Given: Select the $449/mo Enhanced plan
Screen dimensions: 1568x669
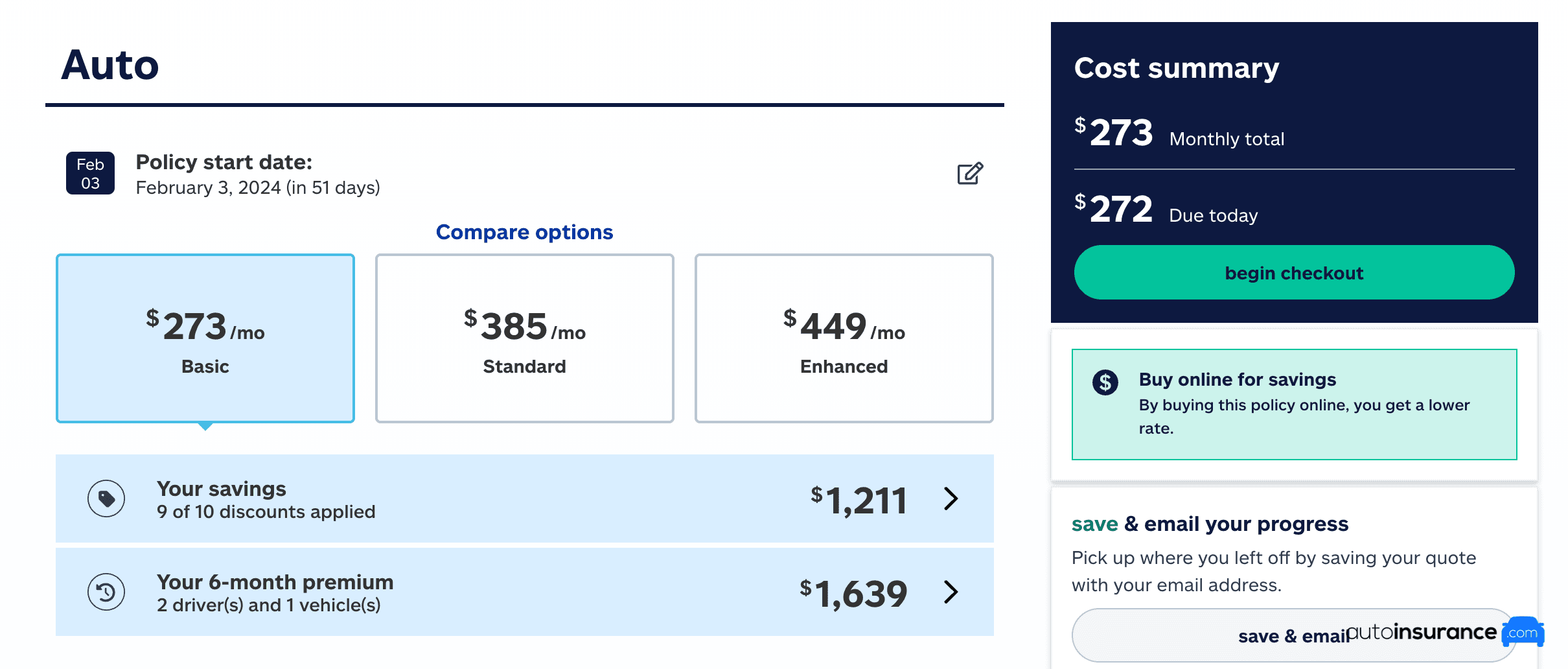Looking at the screenshot, I should (844, 338).
